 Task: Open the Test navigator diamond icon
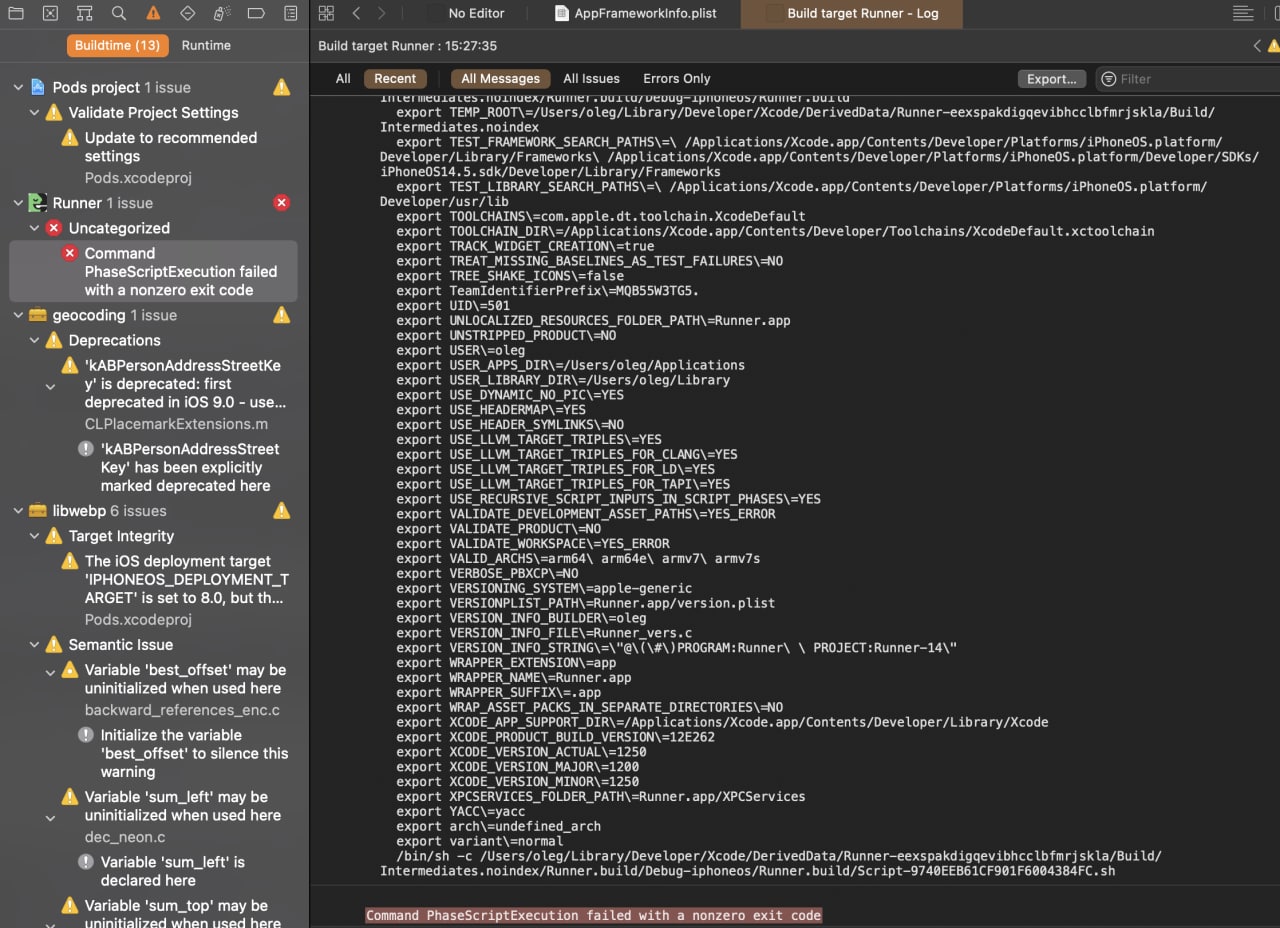pos(187,13)
